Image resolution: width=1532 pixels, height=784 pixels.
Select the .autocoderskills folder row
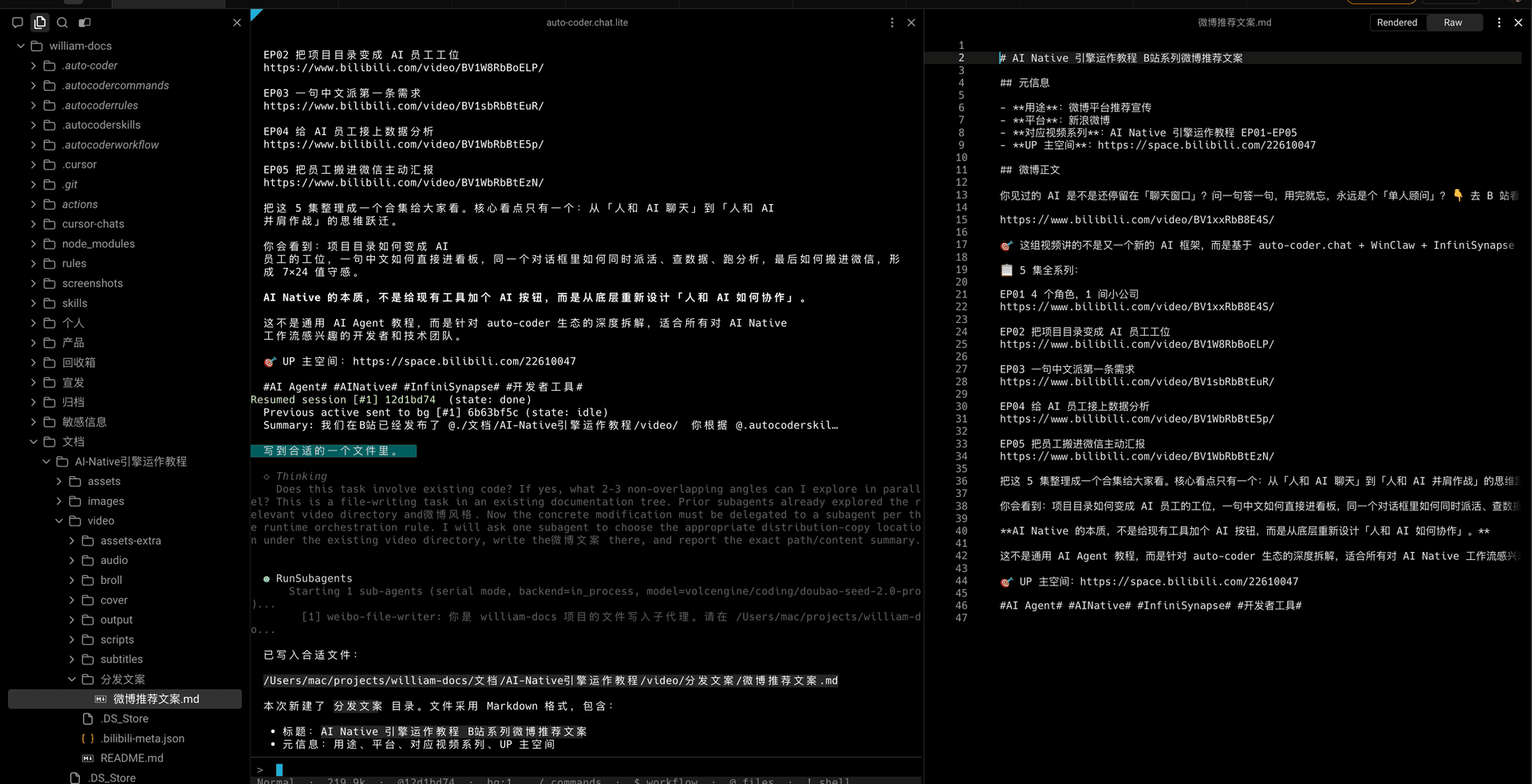point(124,125)
